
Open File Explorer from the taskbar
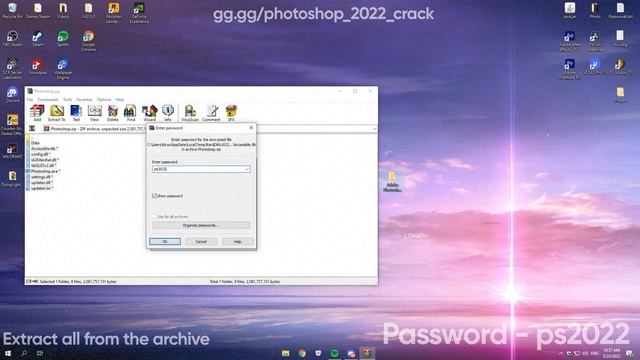pyautogui.click(x=285, y=353)
